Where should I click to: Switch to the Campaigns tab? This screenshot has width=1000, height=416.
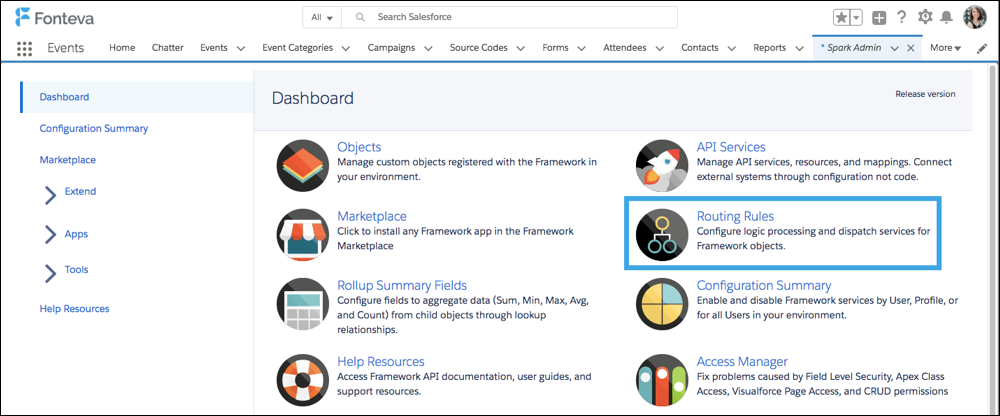(392, 48)
